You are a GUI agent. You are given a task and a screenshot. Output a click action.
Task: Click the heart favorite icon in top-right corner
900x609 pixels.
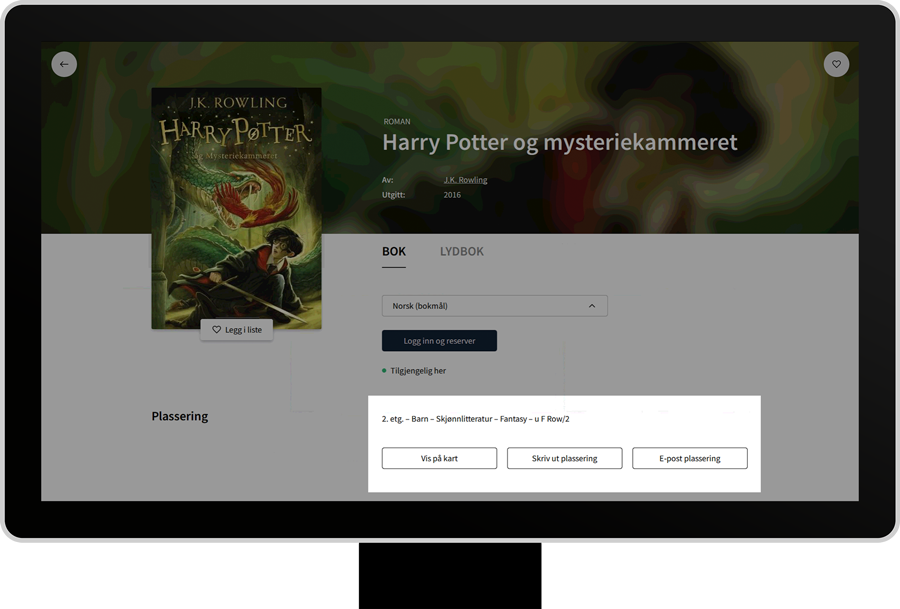click(x=836, y=64)
